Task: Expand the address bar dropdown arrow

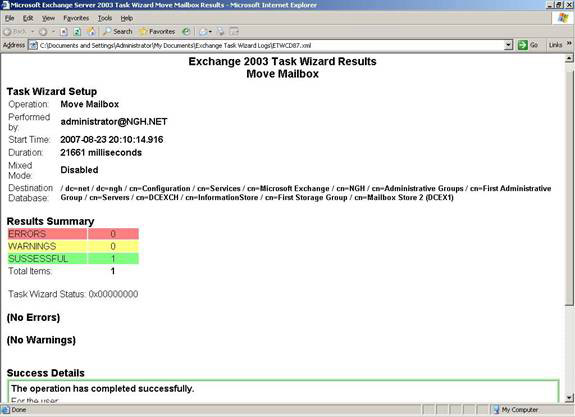Action: click(x=508, y=45)
